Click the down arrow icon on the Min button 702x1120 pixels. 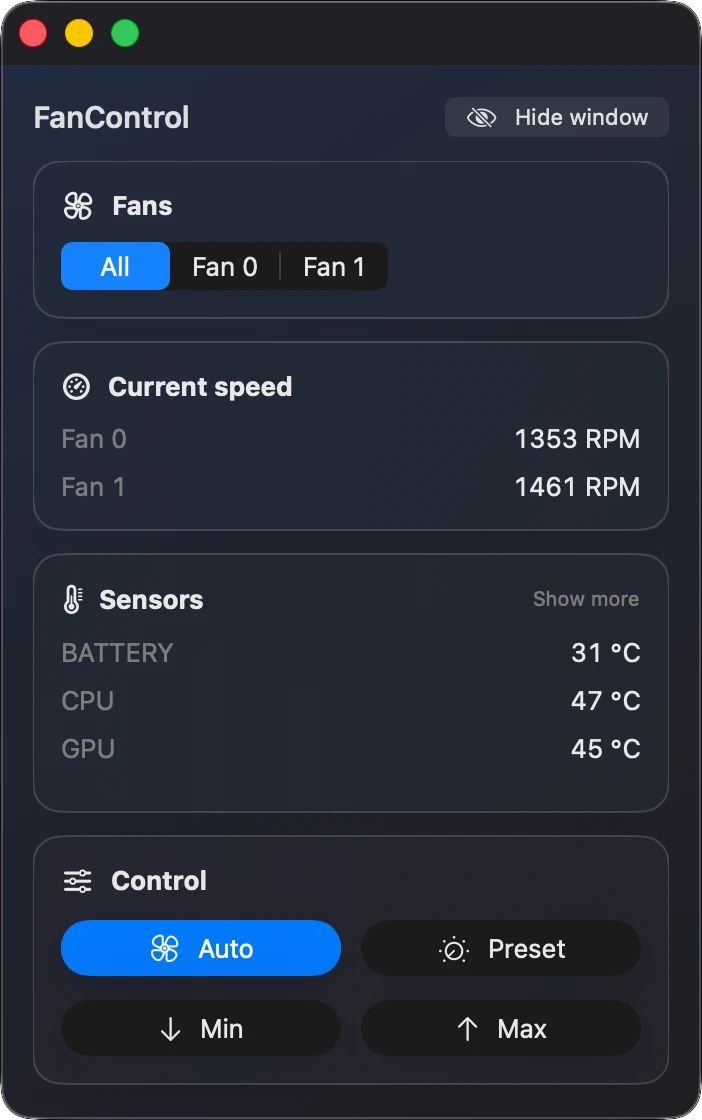tap(172, 1028)
